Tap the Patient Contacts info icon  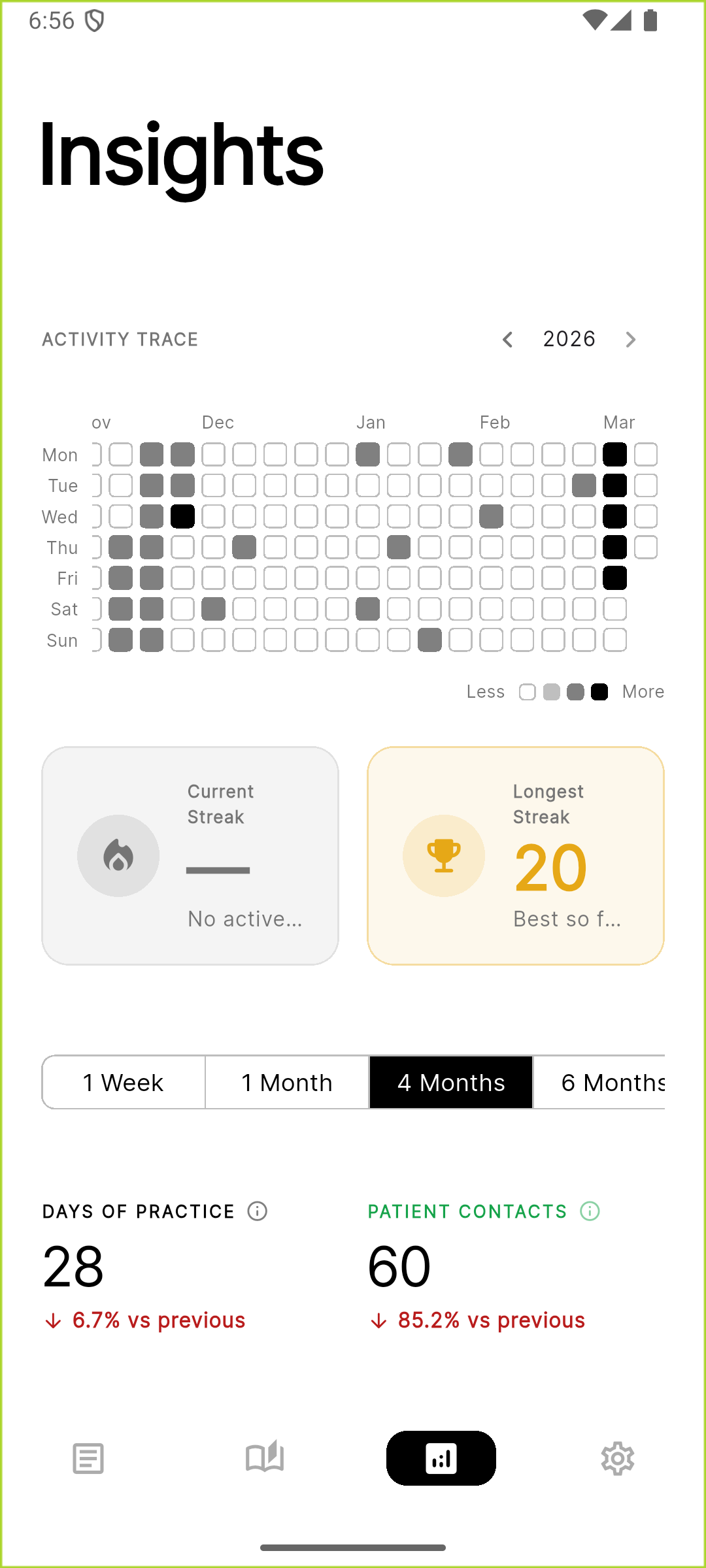click(x=590, y=1211)
